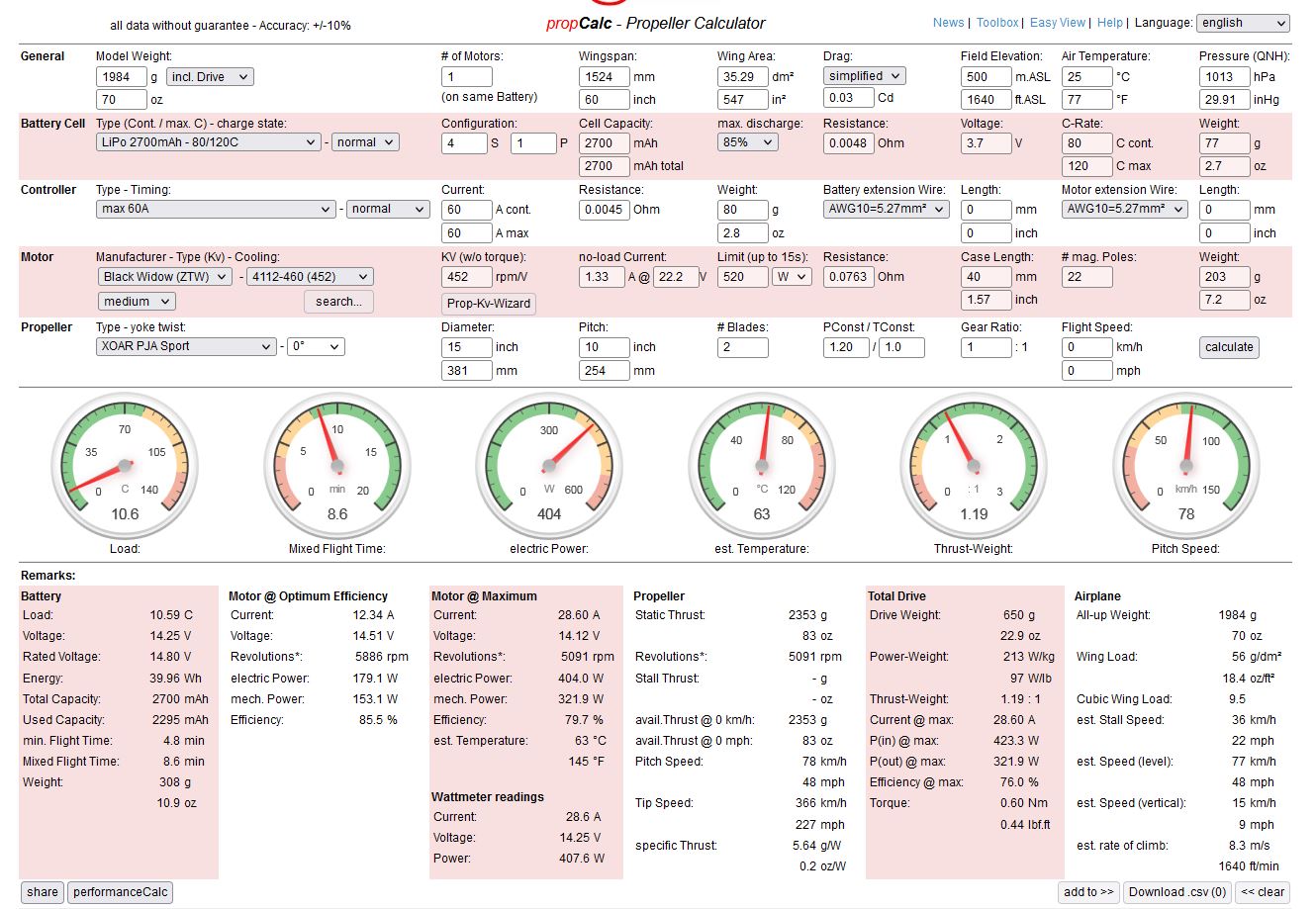The height and width of the screenshot is (909, 1316).
Task: Open the max. discharge 85% dropdown
Action: [747, 141]
